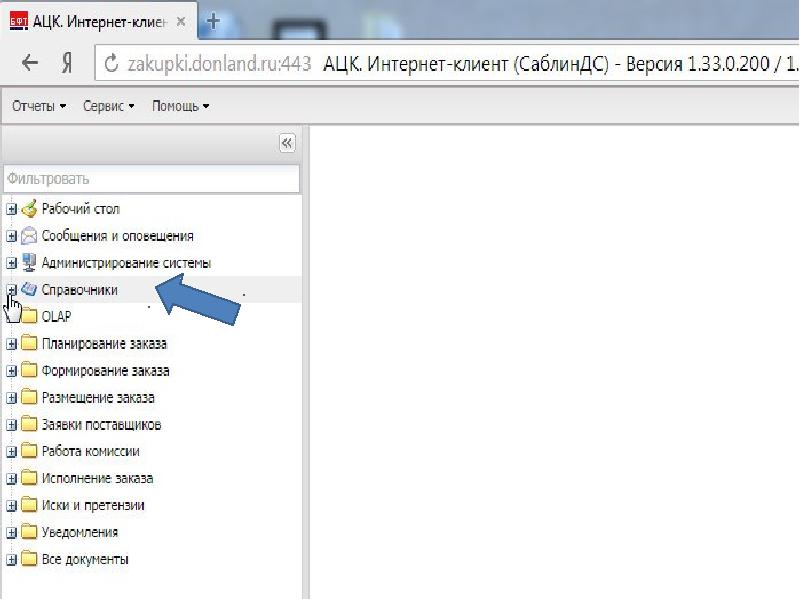The image size is (800, 600).
Task: Select the Все документы tree item
Action: (85, 560)
